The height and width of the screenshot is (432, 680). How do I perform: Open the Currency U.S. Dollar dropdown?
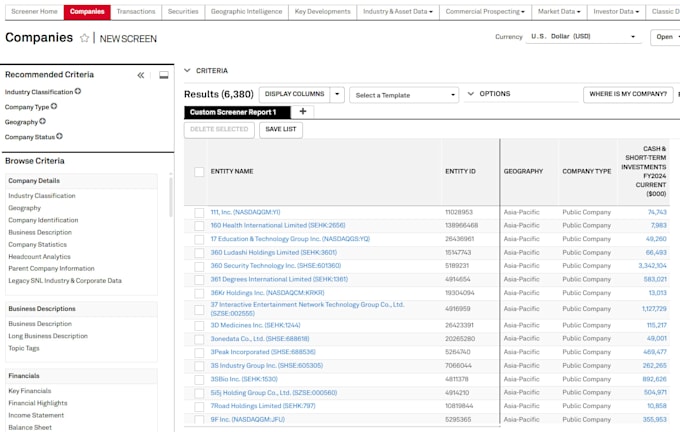583,36
